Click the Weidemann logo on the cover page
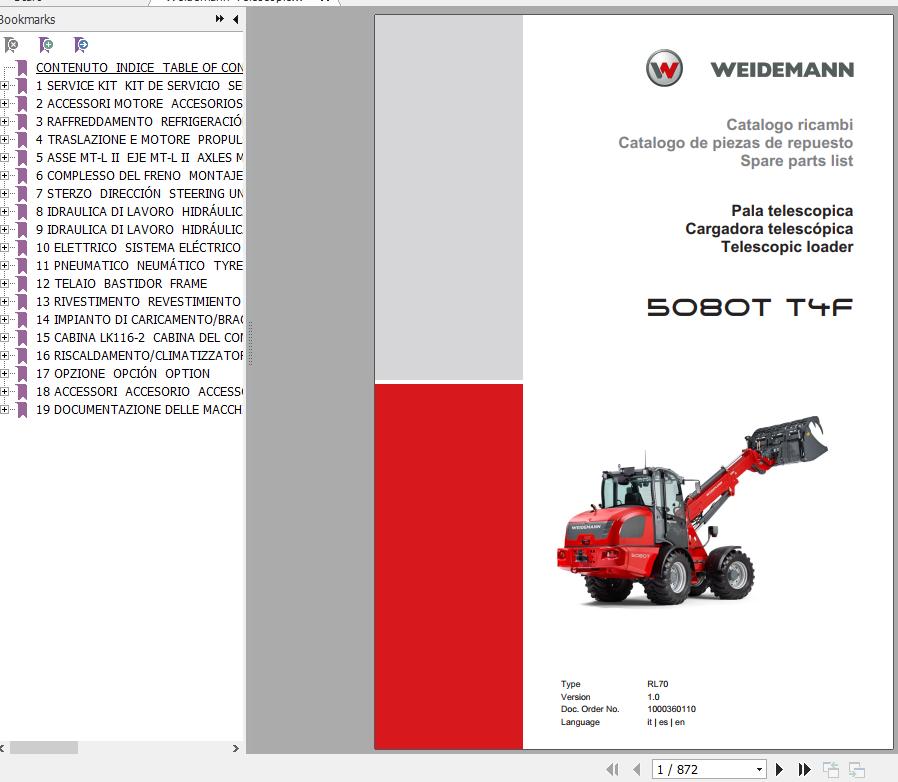898x782 pixels. point(750,68)
